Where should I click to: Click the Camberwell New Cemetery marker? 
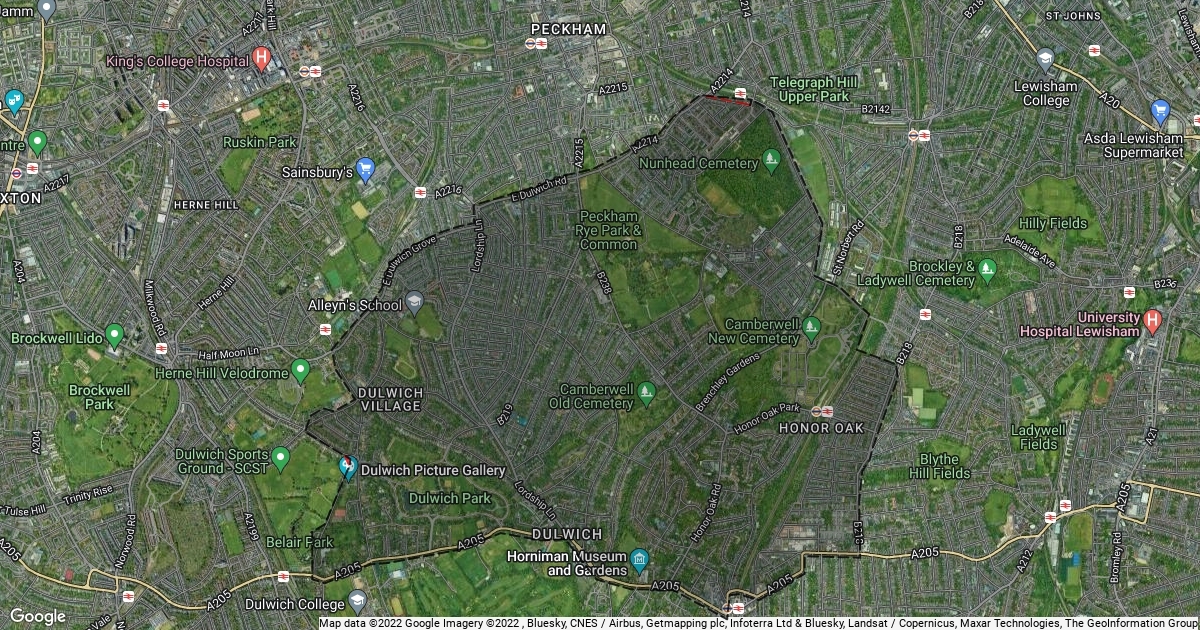pyautogui.click(x=811, y=326)
